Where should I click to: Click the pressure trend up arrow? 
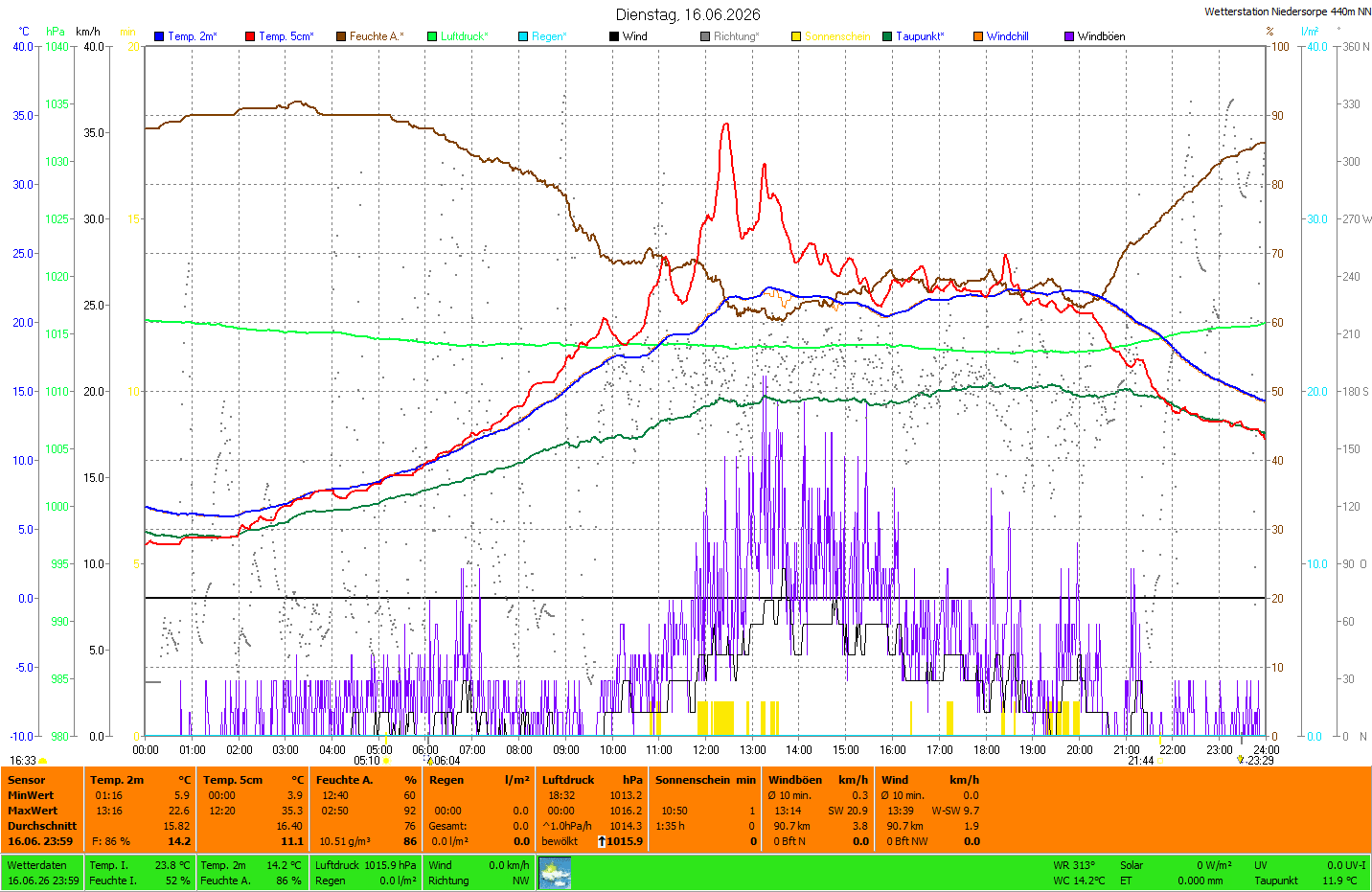(x=602, y=841)
